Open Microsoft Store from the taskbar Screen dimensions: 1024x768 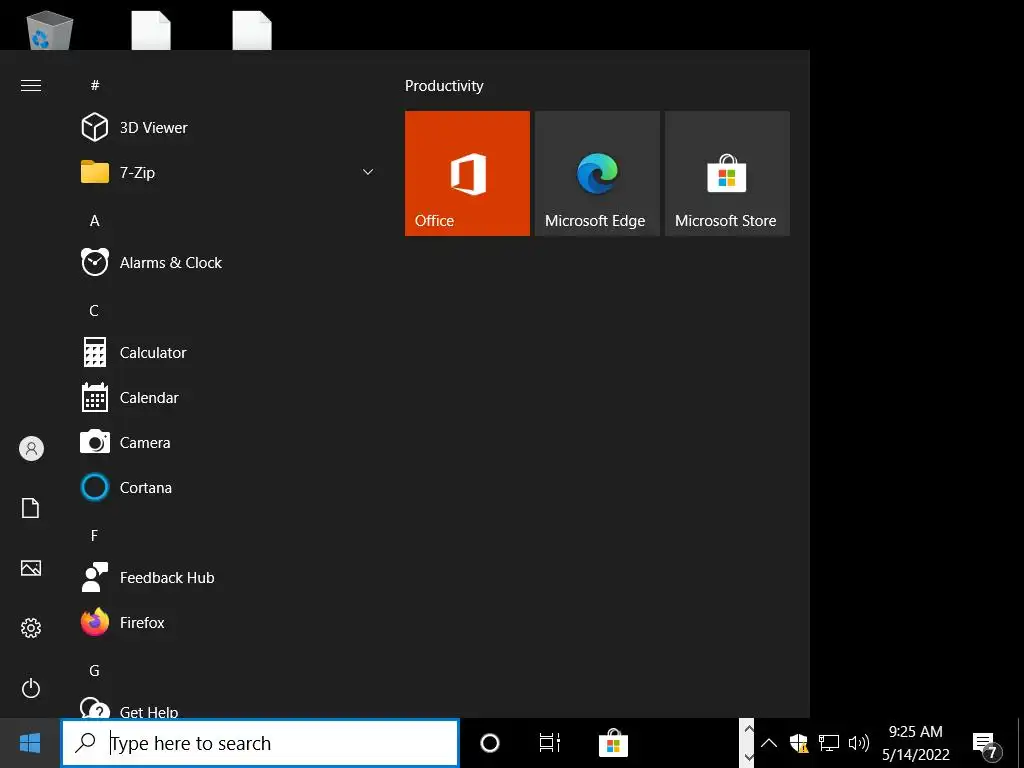pos(613,743)
